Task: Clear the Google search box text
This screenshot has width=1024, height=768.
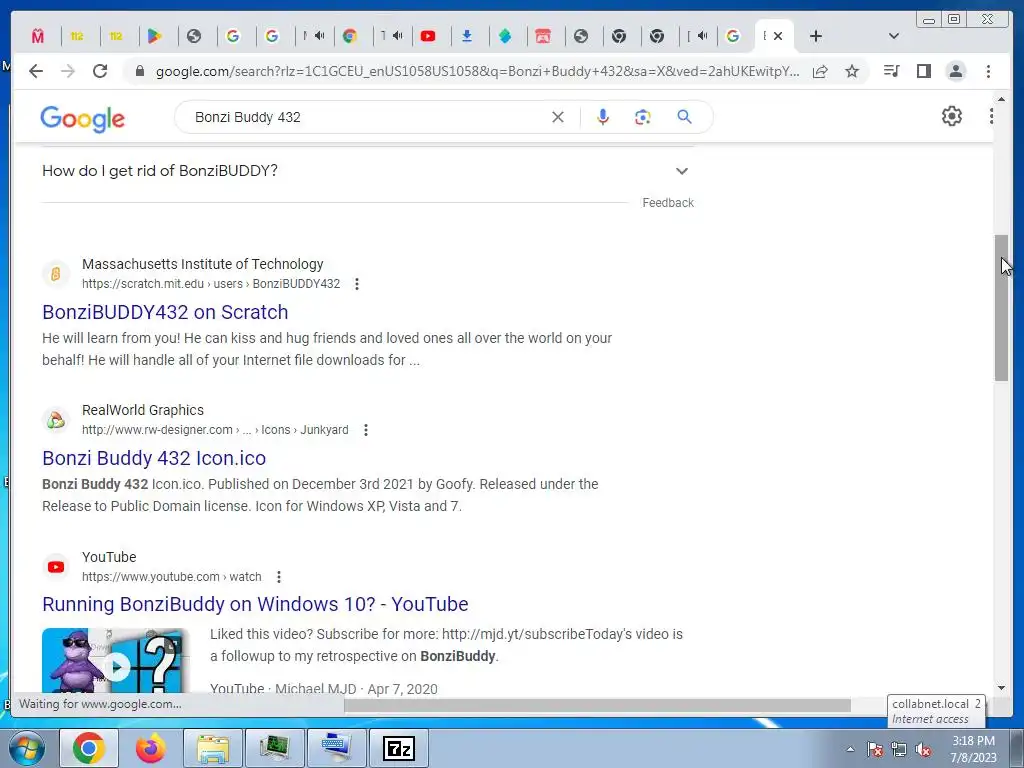Action: [x=558, y=117]
